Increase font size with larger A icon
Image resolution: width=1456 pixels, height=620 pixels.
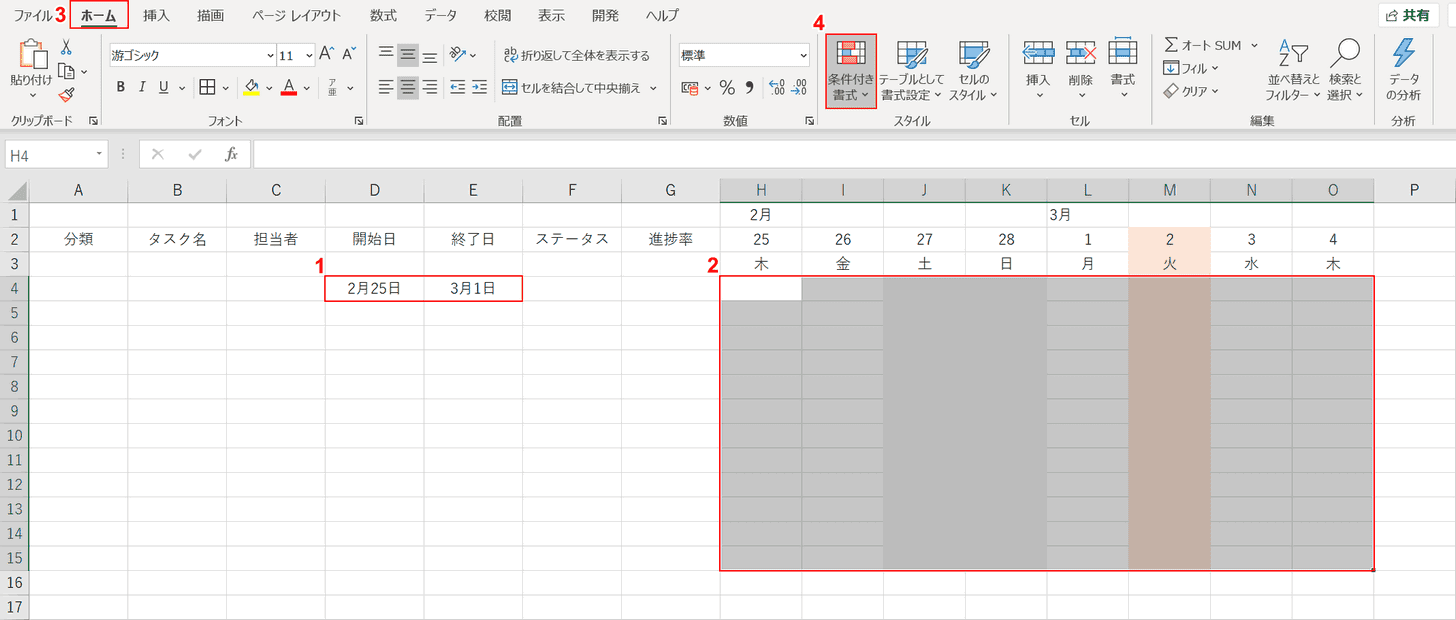(x=326, y=55)
